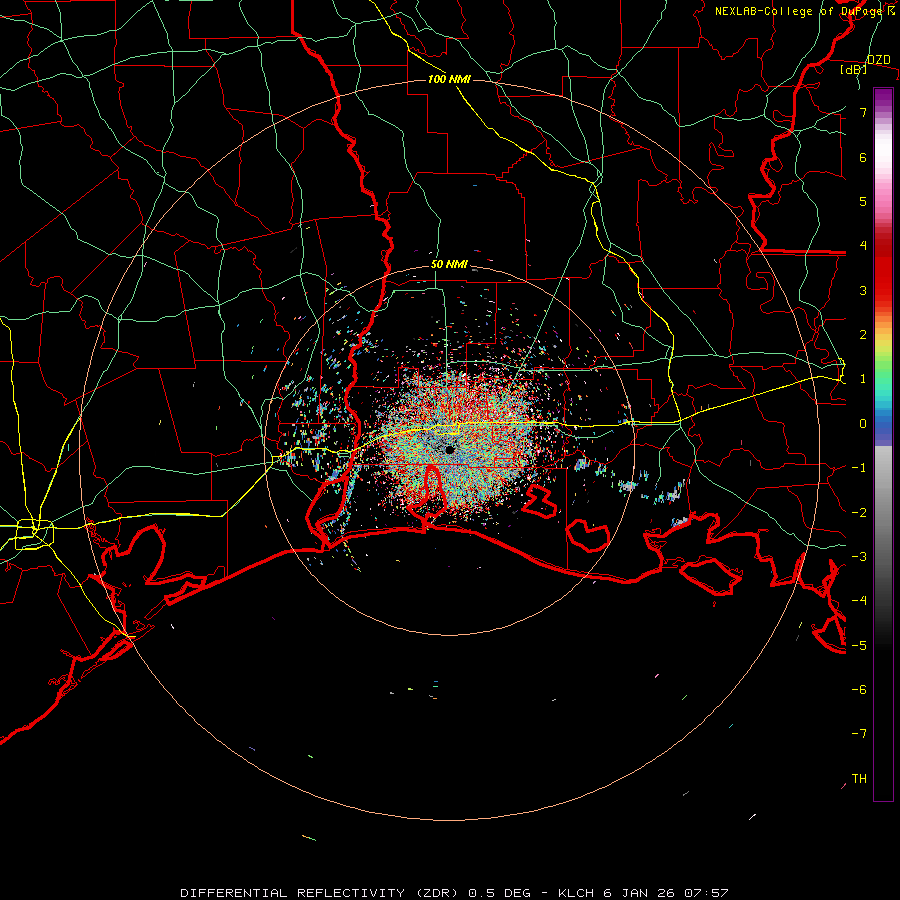Click the 5 value on the color scale
The width and height of the screenshot is (900, 900).
[863, 201]
